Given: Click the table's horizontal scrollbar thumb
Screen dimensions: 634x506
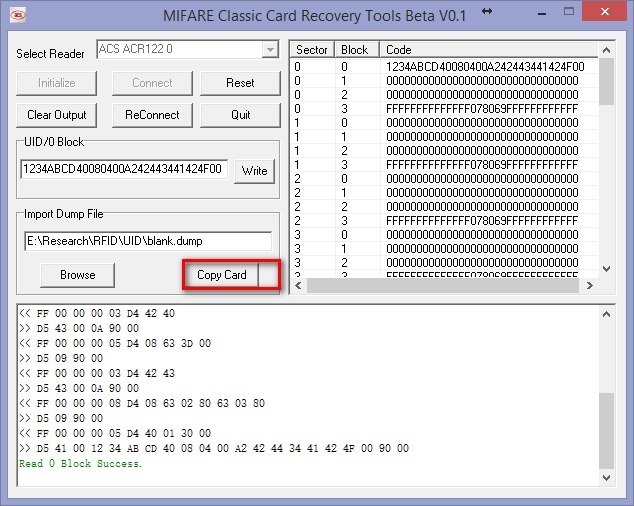Looking at the screenshot, I should (443, 286).
